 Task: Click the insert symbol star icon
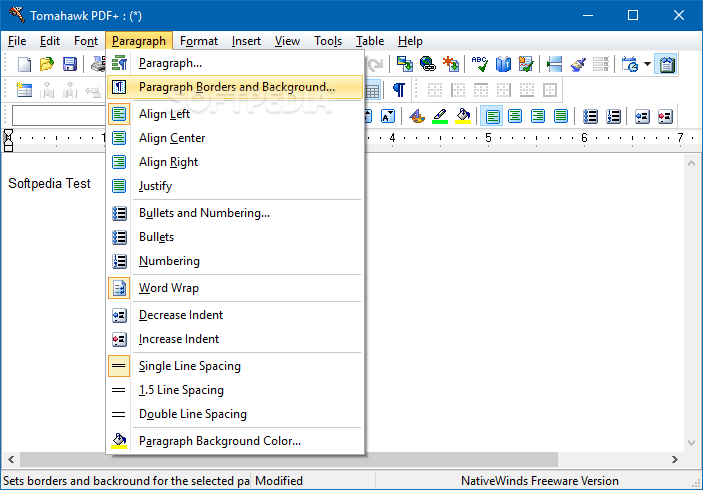(451, 64)
